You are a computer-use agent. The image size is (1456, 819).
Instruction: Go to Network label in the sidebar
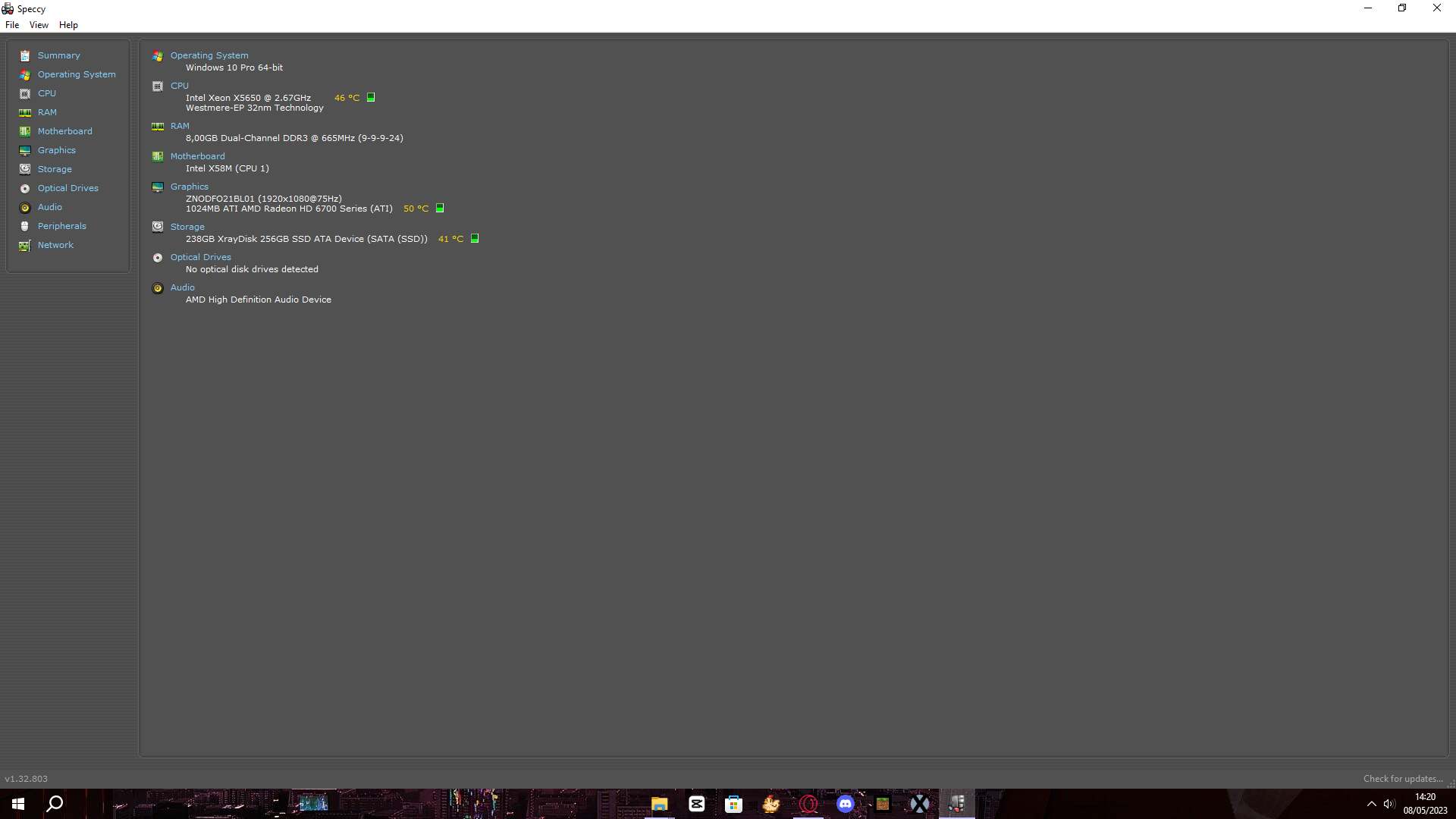pyautogui.click(x=55, y=245)
